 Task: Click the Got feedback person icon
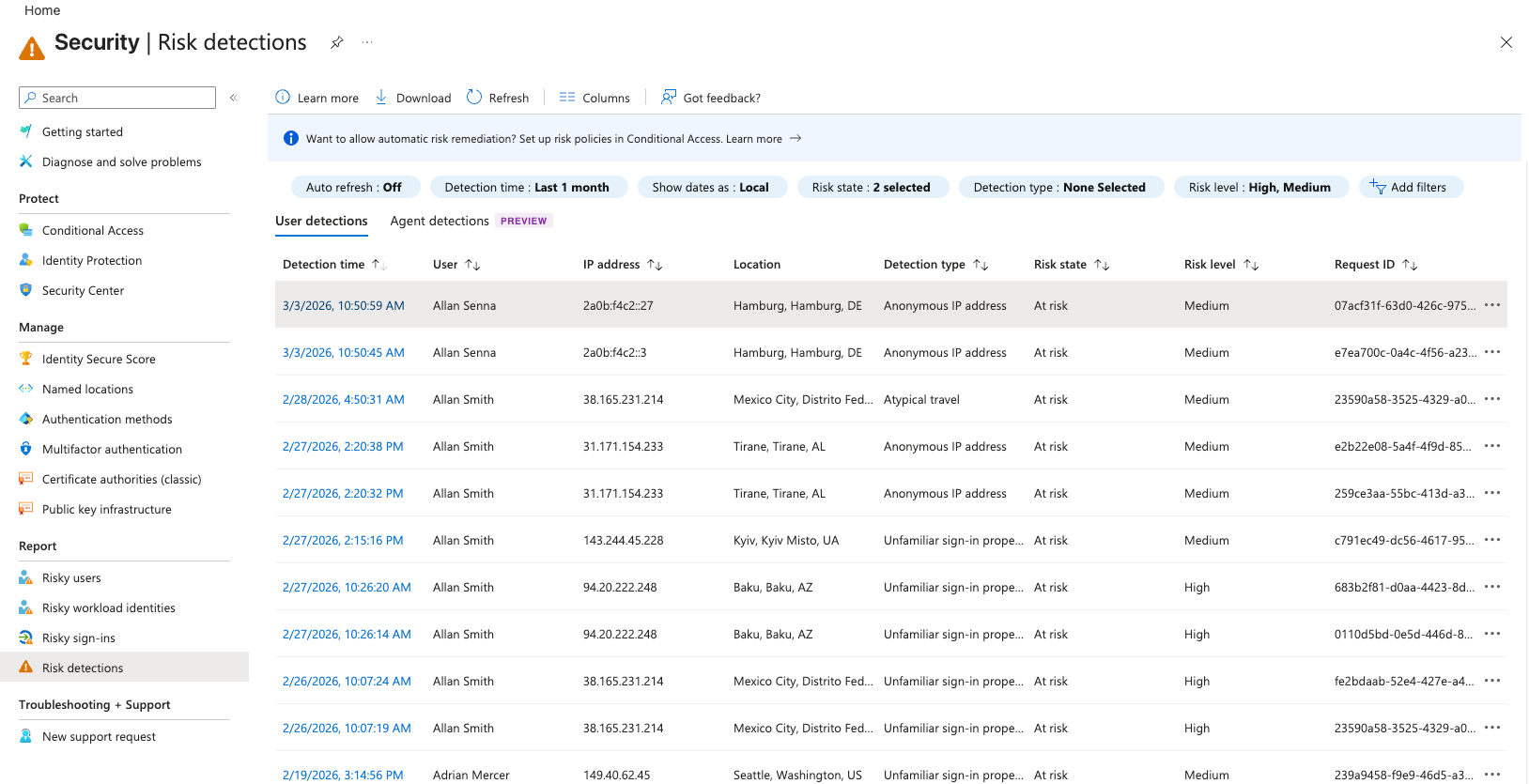(669, 97)
